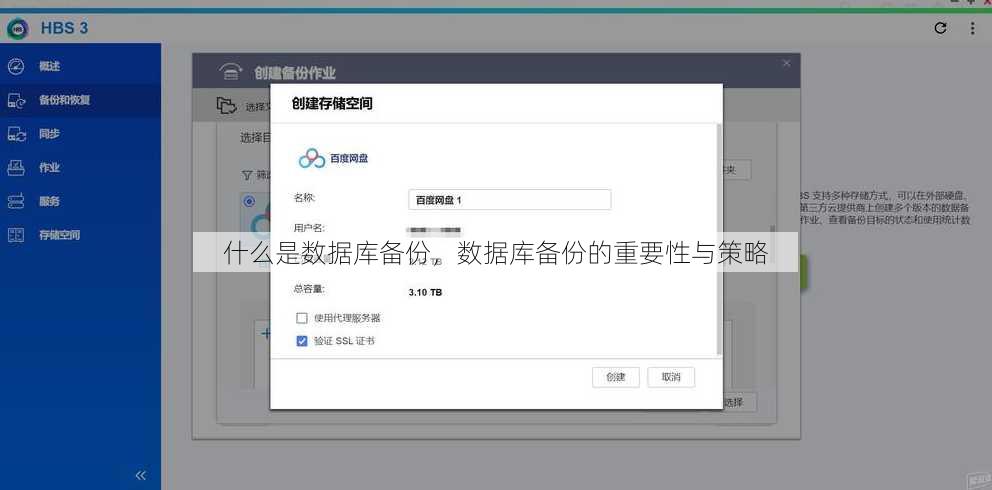Uncheck the 验证 SSL 证书 checkbox
The image size is (992, 490).
click(302, 341)
